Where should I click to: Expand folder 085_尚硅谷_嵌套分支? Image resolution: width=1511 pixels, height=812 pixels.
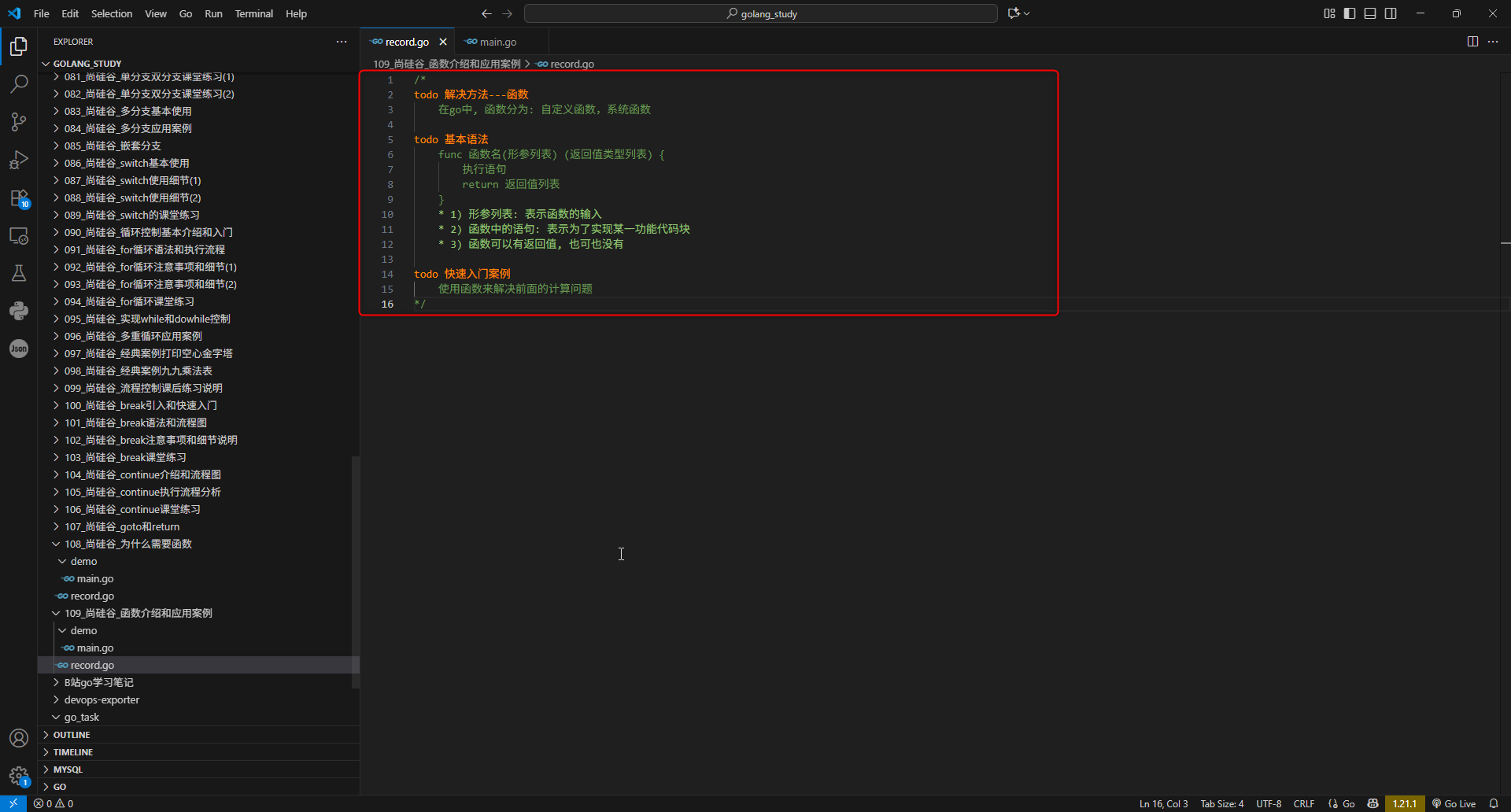coord(198,146)
